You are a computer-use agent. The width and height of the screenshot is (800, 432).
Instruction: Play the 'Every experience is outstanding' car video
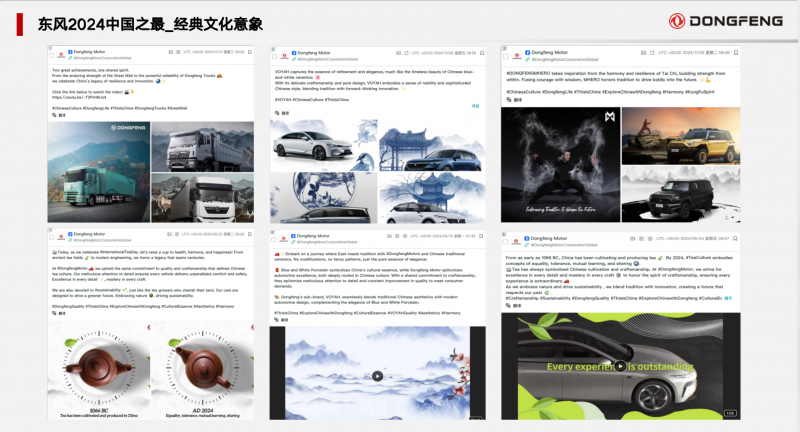point(619,366)
